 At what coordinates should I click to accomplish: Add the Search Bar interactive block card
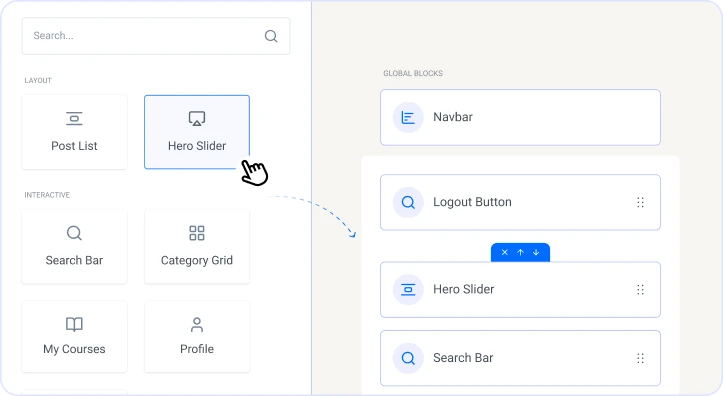74,247
